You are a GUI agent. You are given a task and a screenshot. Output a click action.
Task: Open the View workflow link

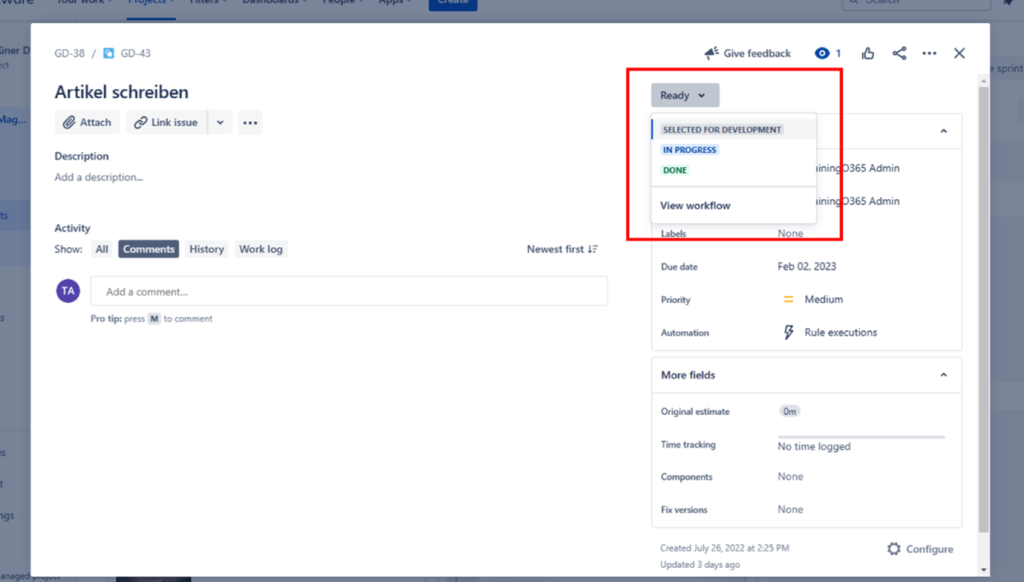(694, 205)
